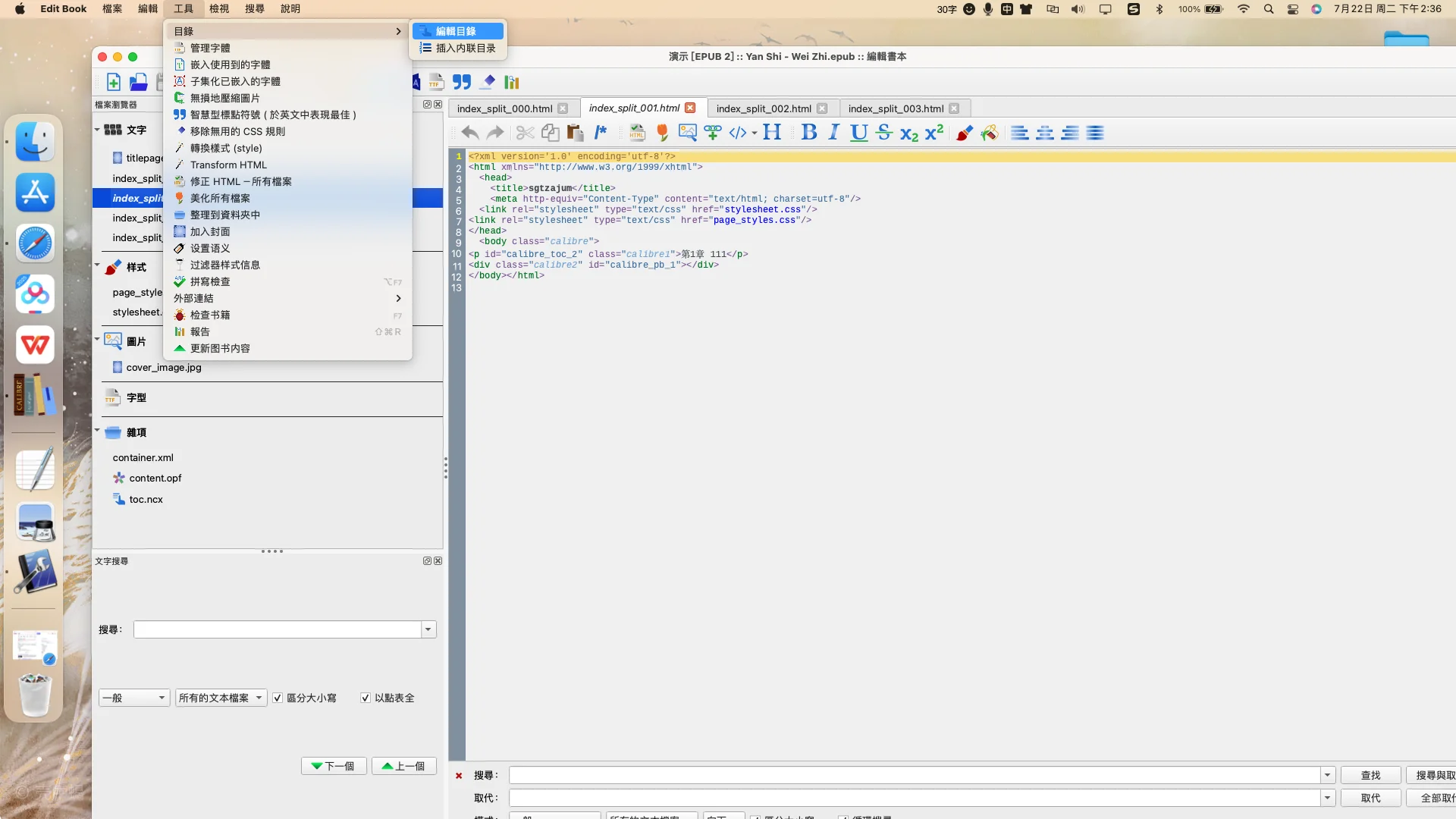Collapse the 样式 section in file browser

[97, 265]
